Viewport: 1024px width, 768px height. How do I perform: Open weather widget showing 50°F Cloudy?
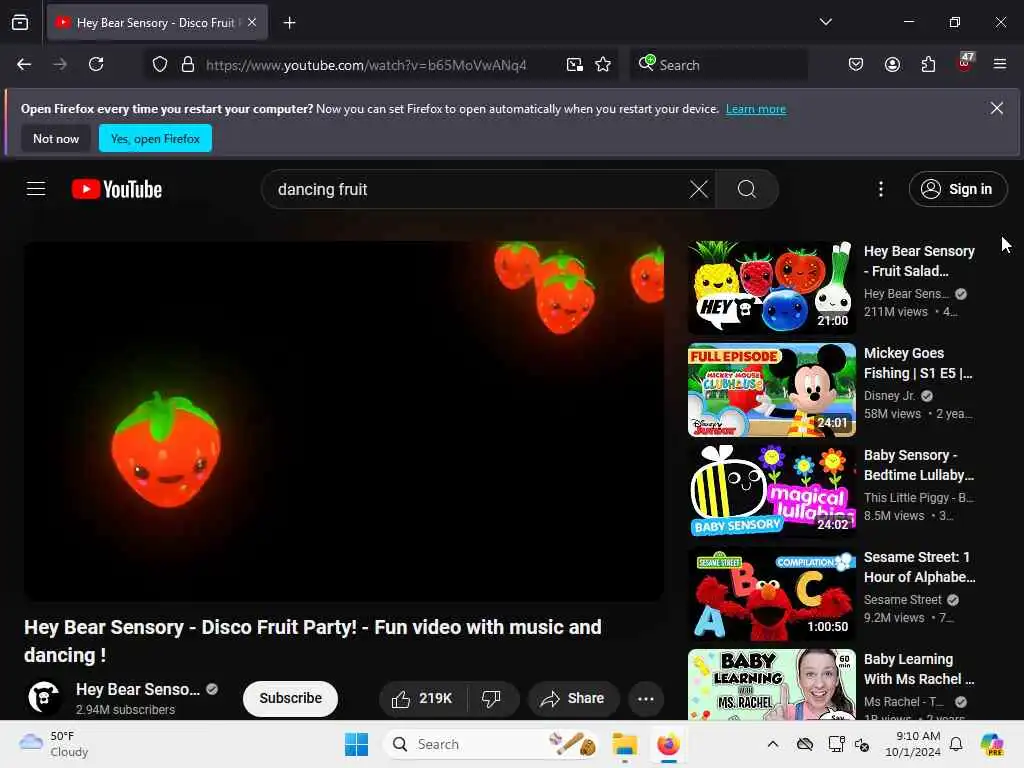[54, 744]
